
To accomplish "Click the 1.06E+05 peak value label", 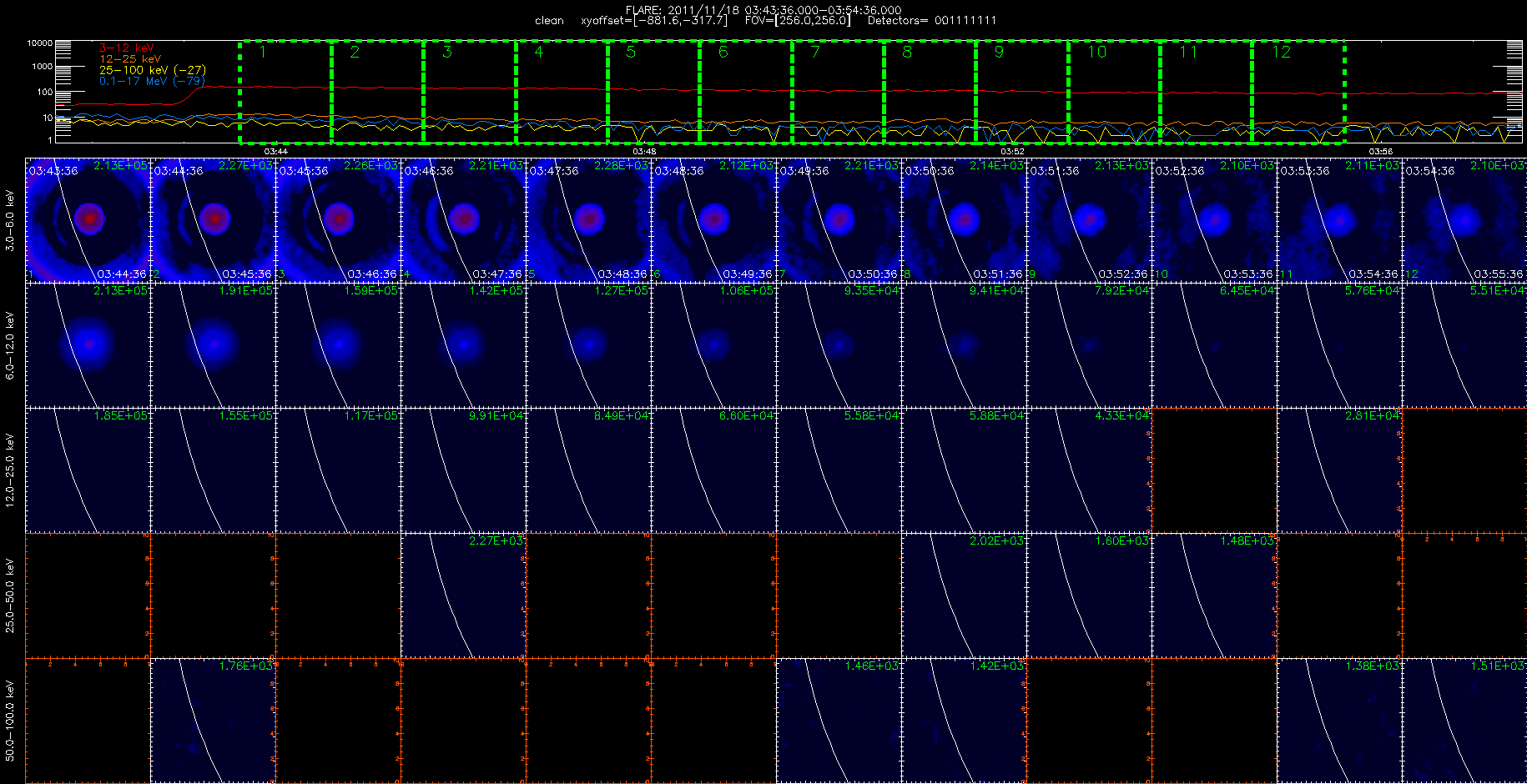I will pyautogui.click(x=747, y=291).
